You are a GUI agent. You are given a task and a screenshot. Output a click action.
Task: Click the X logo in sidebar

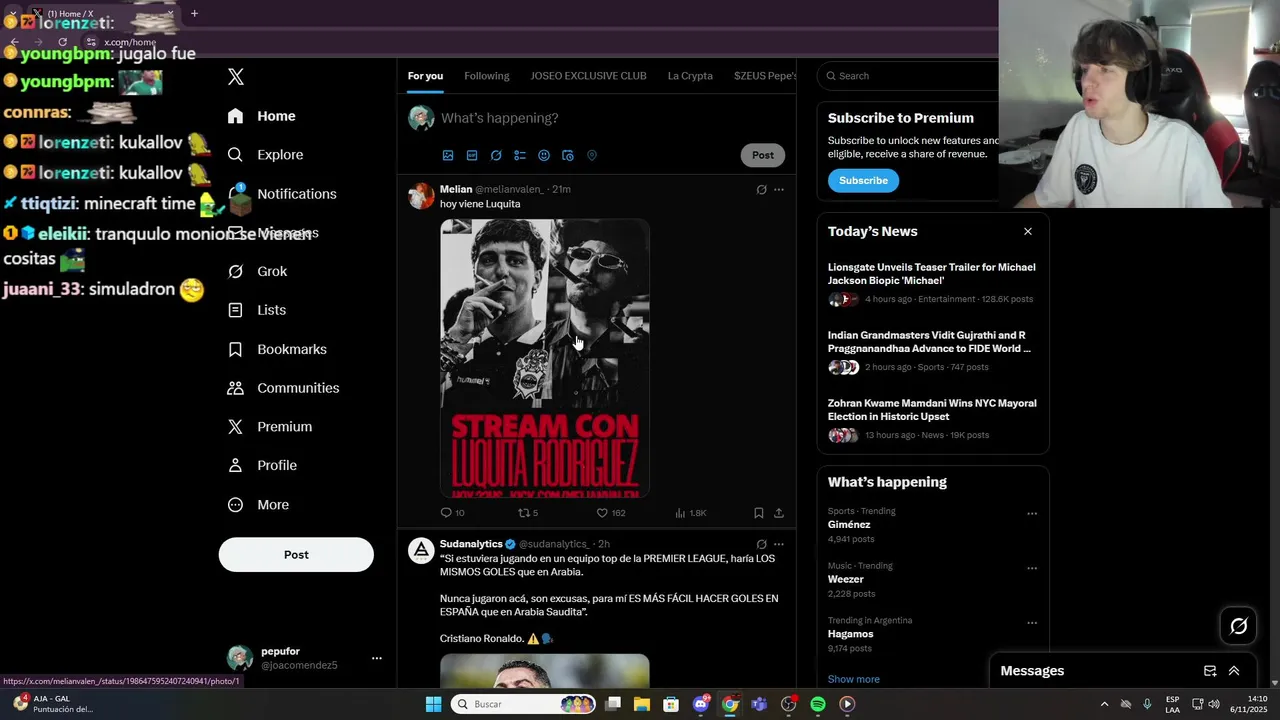[236, 77]
